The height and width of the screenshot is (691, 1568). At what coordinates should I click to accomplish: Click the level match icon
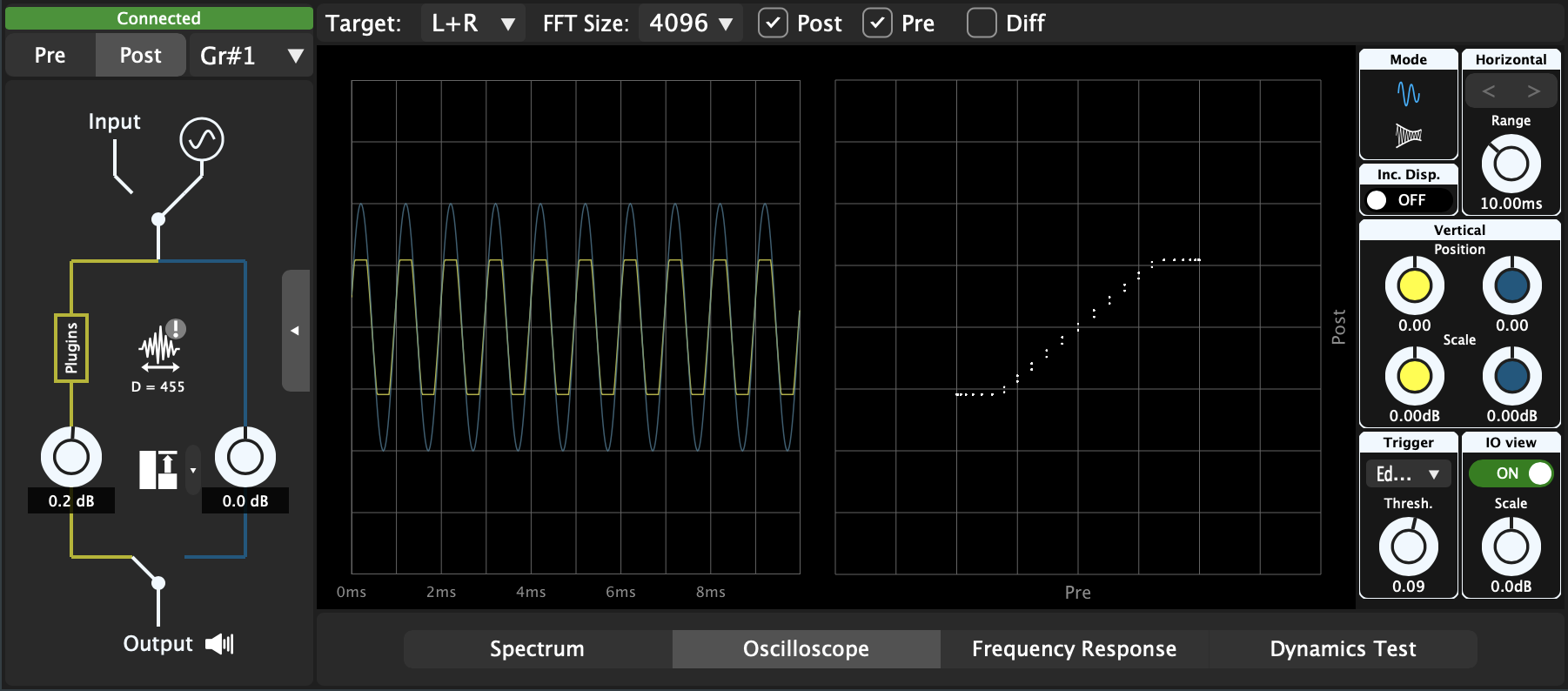[158, 470]
